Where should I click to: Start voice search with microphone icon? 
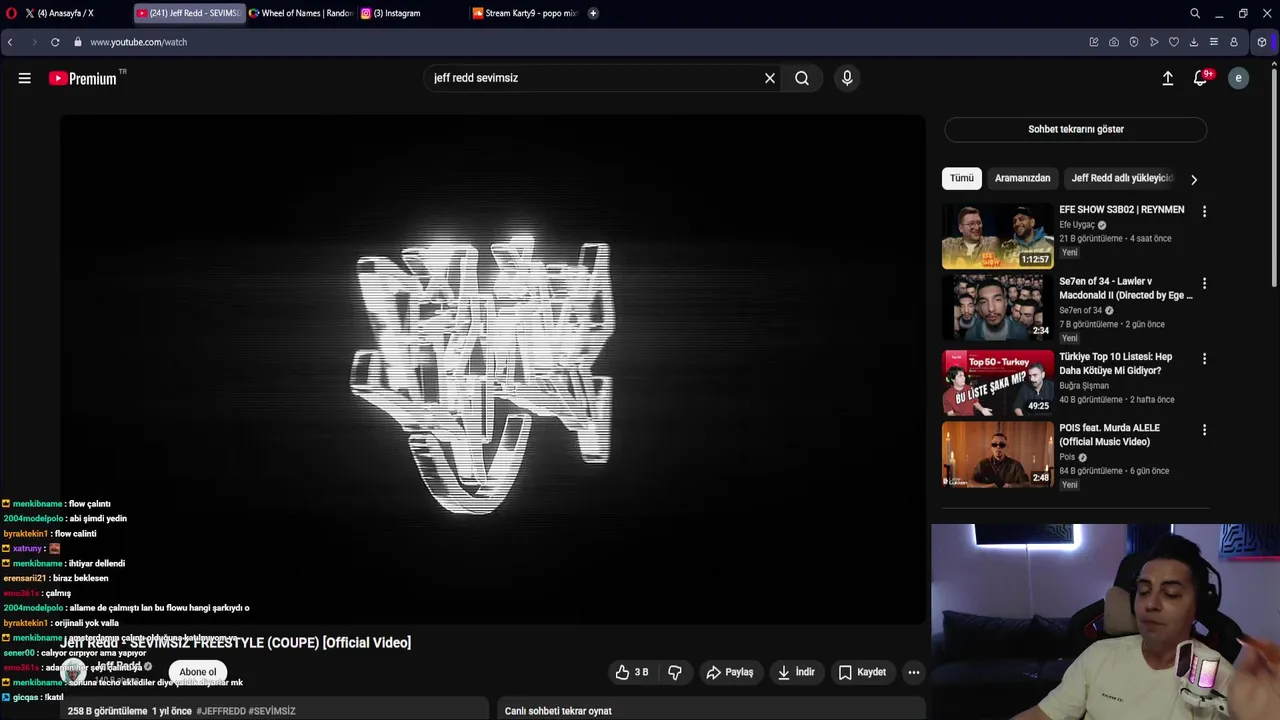click(847, 78)
